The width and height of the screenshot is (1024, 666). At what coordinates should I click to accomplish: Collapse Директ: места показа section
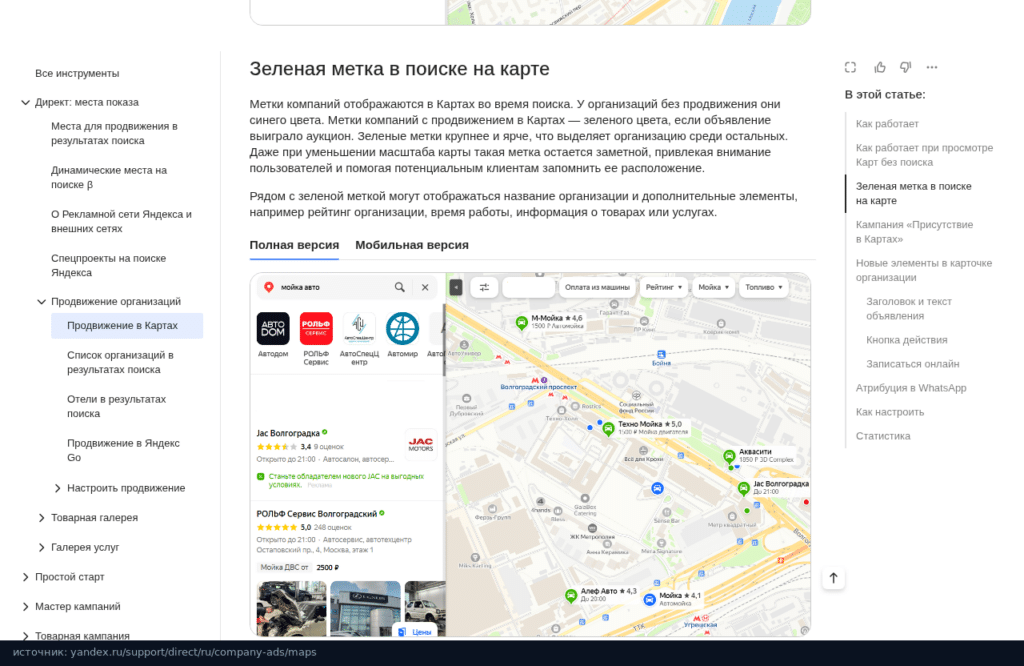point(25,103)
